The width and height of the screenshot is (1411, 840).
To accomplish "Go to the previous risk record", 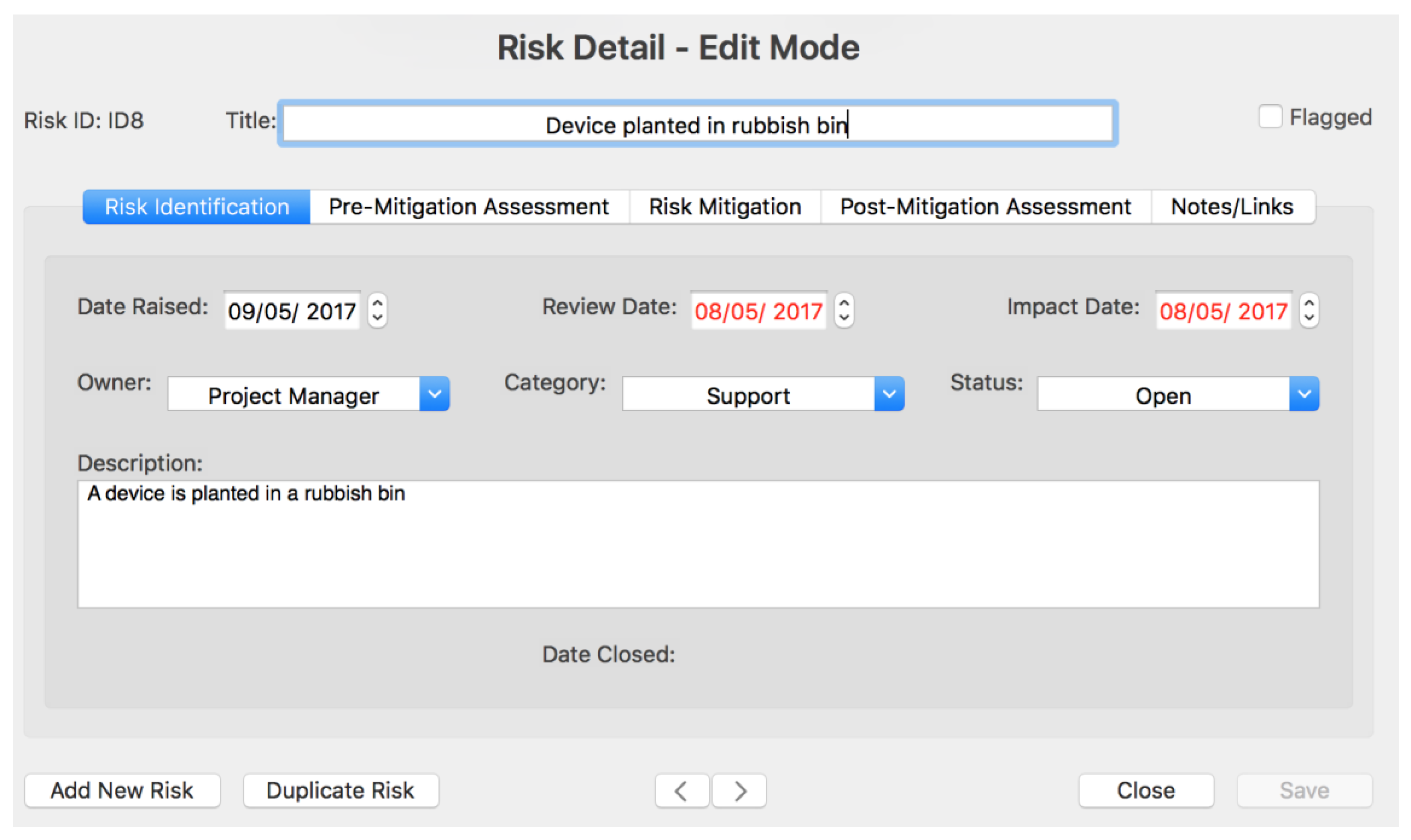I will tap(682, 791).
